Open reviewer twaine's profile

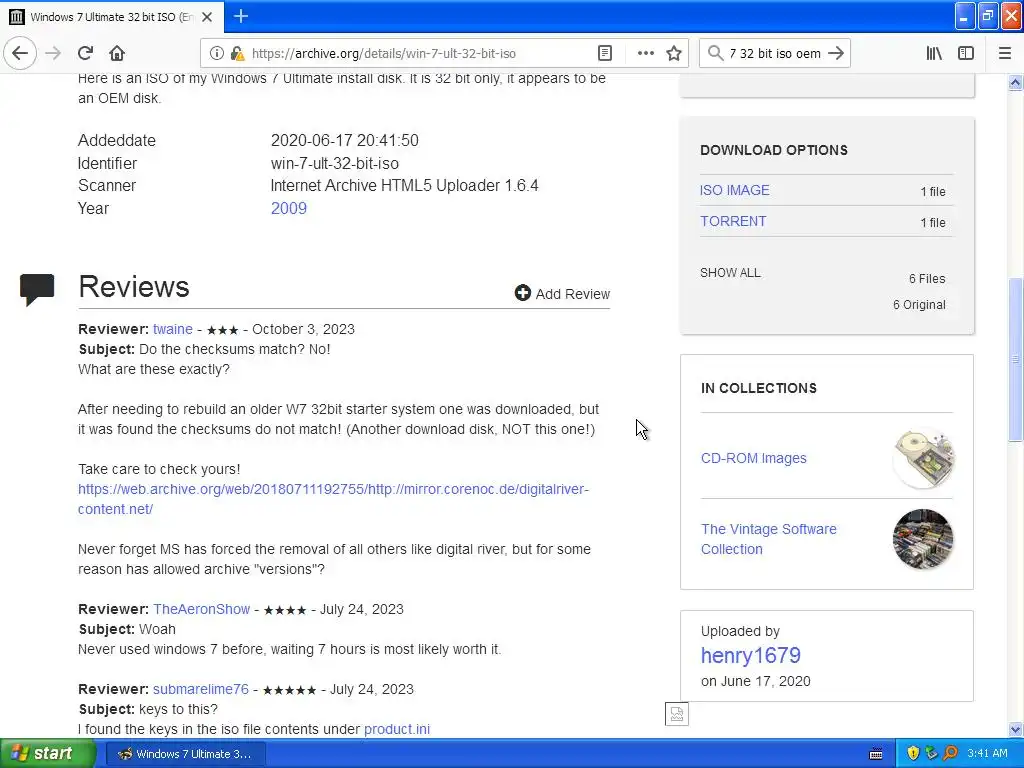click(x=173, y=329)
